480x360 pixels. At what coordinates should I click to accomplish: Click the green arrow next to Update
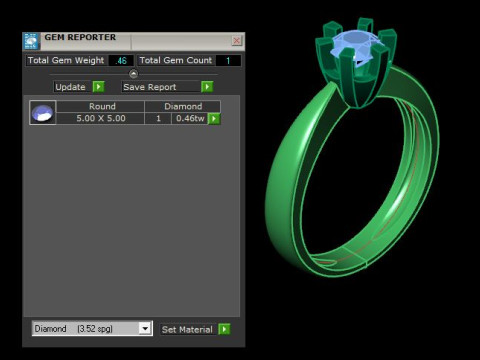(x=98, y=87)
